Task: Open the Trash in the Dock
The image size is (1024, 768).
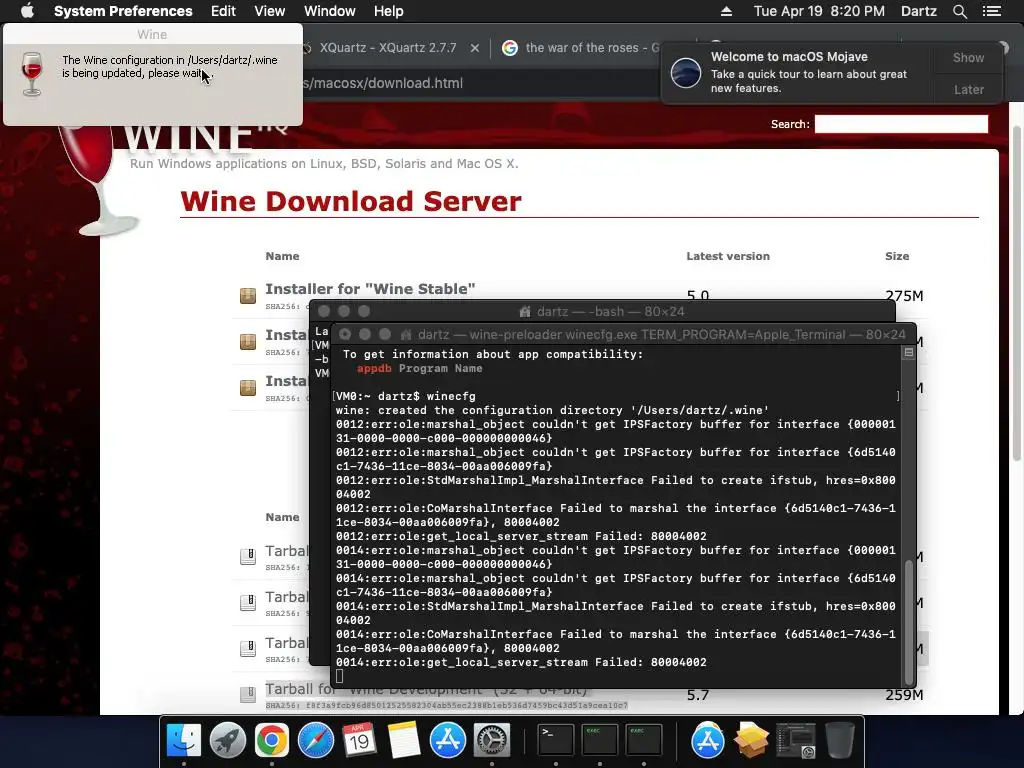Action: 839,740
